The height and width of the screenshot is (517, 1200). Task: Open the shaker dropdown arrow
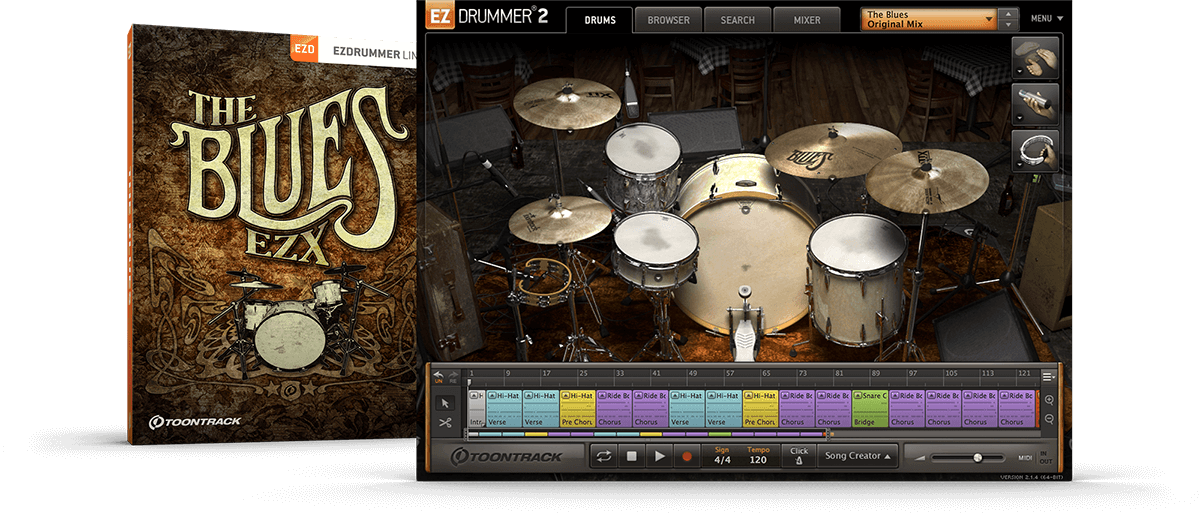[1019, 118]
